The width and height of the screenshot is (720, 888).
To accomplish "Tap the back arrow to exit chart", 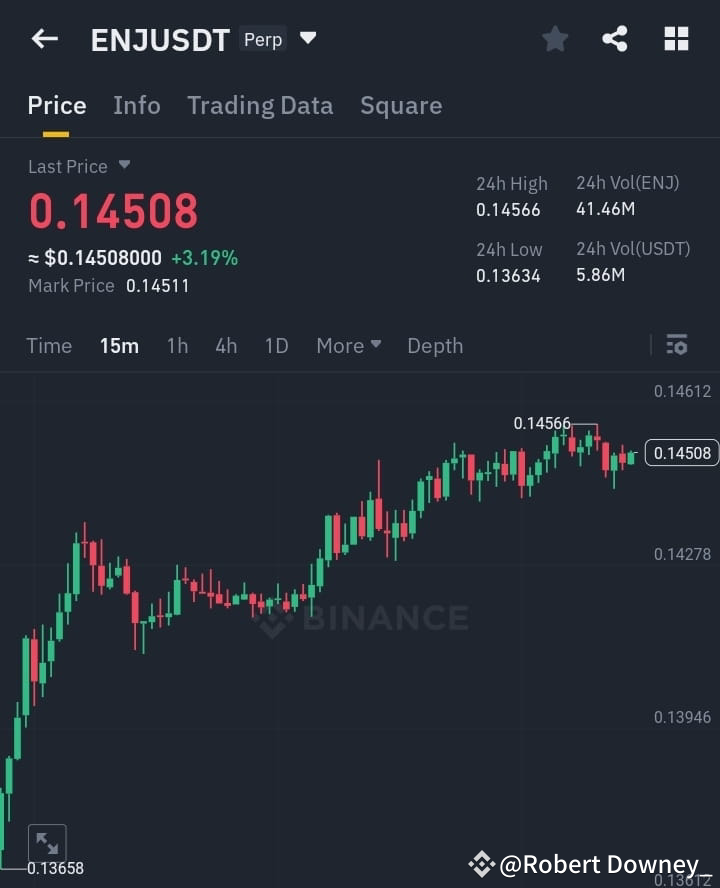I will (x=42, y=38).
